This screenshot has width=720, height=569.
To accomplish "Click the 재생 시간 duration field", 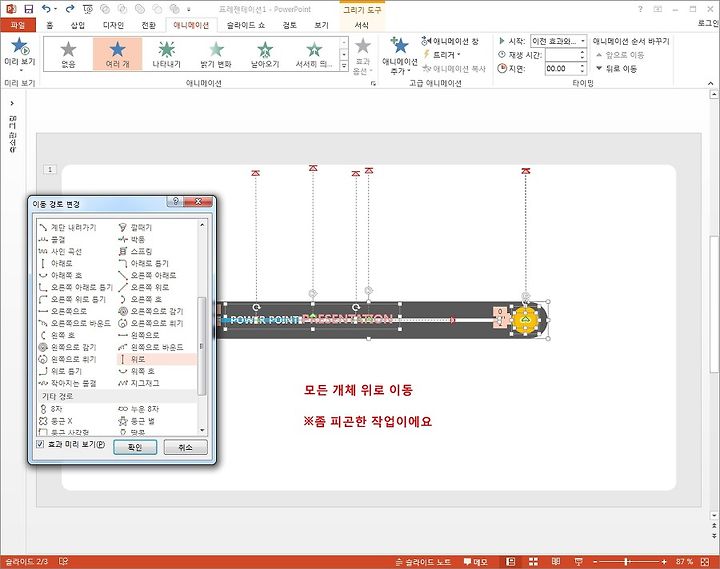I will pyautogui.click(x=562, y=55).
